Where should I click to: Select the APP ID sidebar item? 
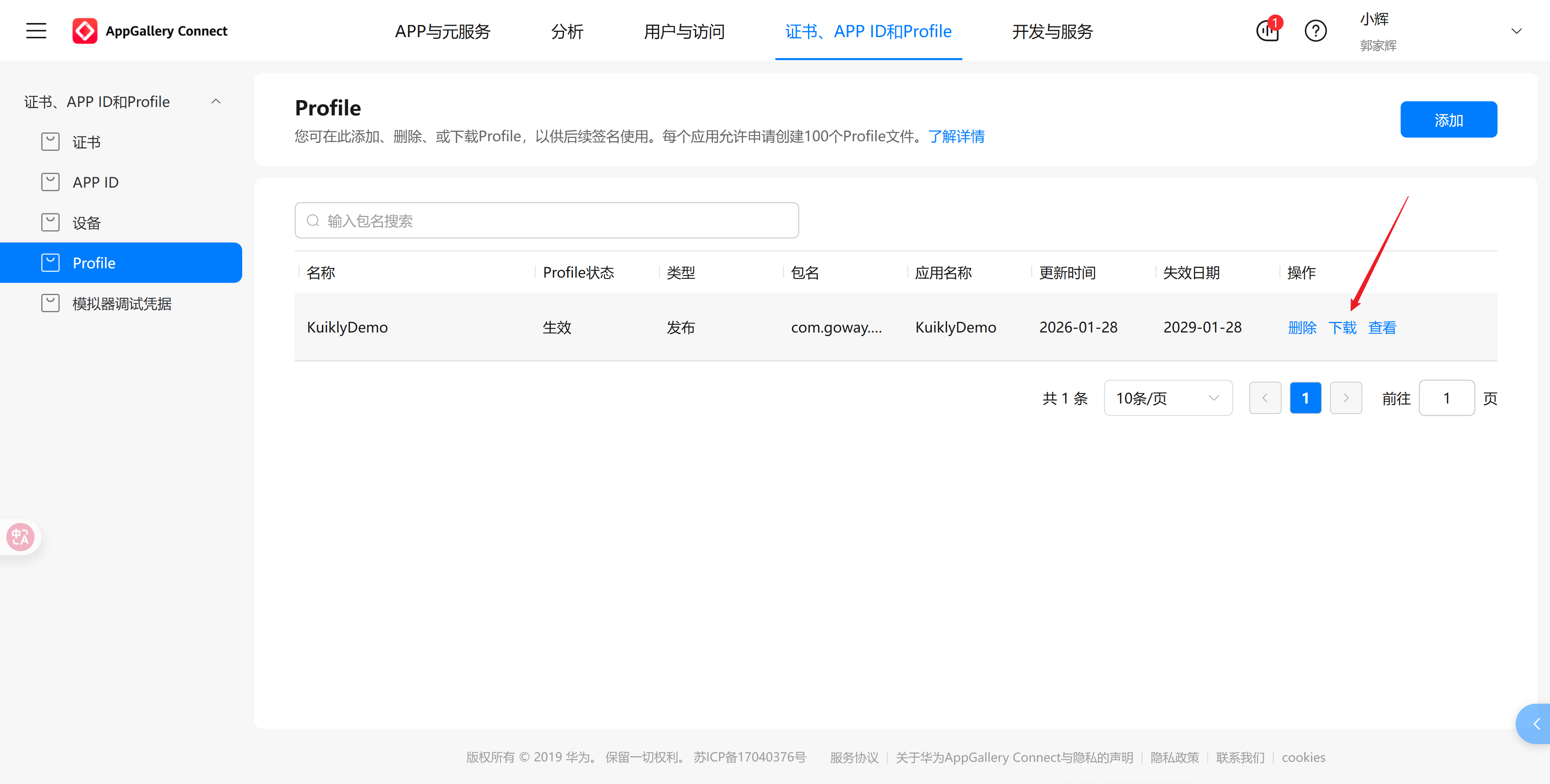[x=95, y=182]
